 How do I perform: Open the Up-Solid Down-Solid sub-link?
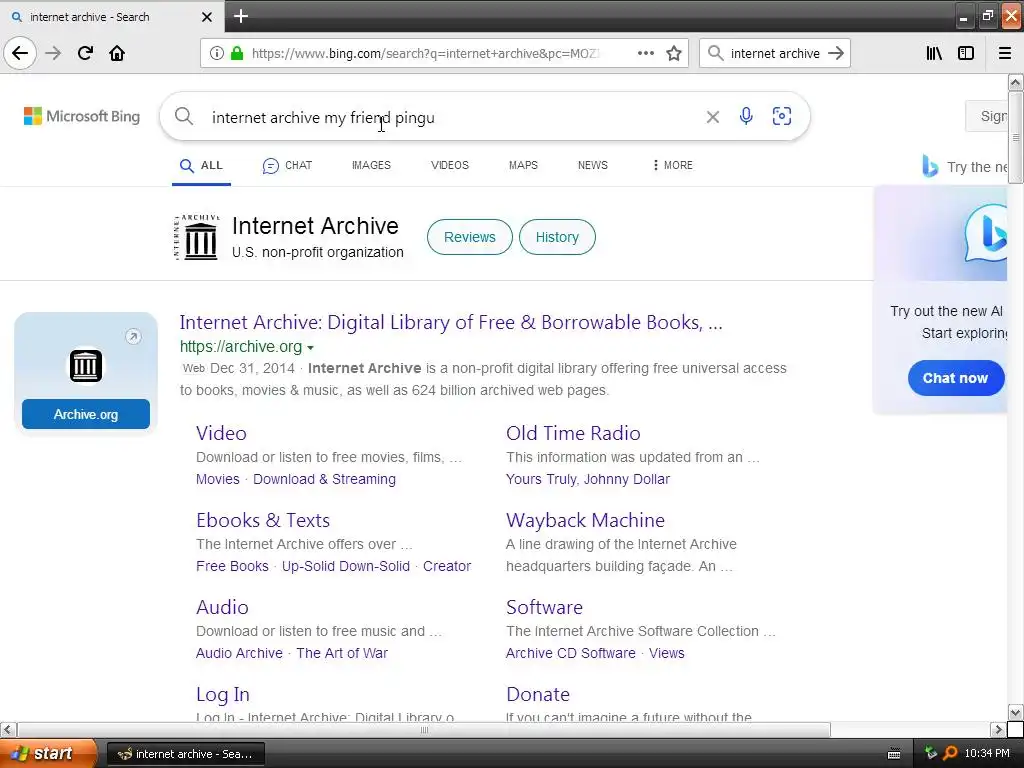tap(345, 566)
